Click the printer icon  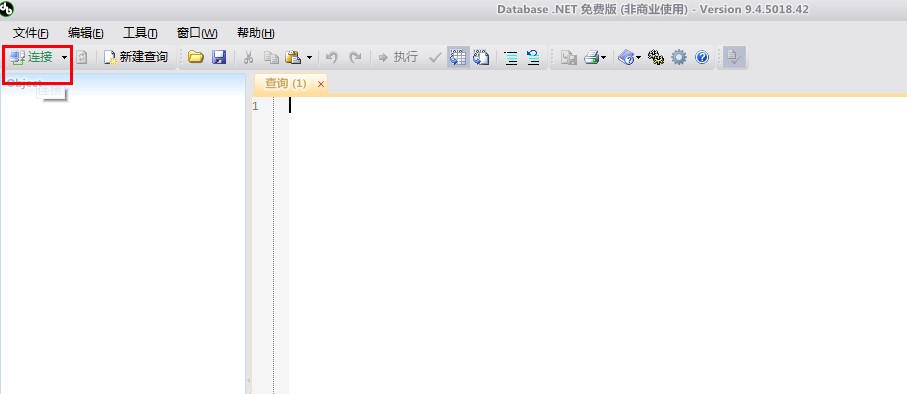coord(591,57)
